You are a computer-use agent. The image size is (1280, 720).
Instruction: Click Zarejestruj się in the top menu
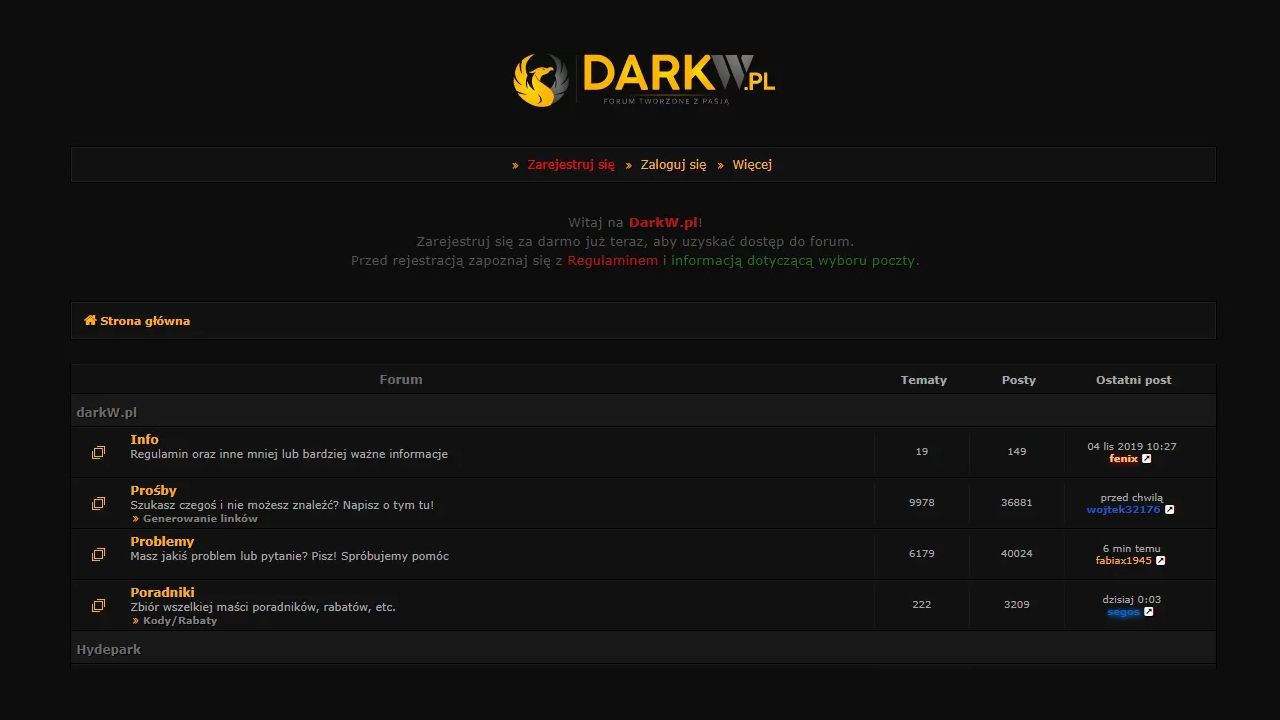(571, 165)
